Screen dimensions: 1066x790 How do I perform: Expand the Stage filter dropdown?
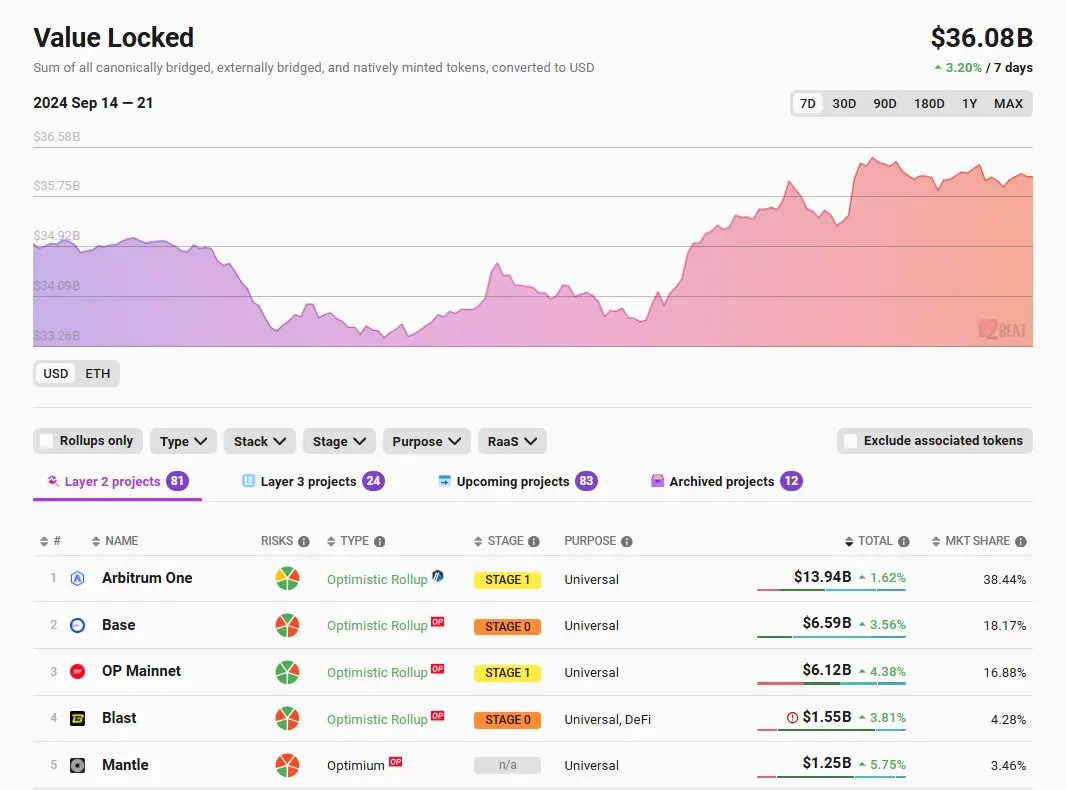(x=339, y=441)
